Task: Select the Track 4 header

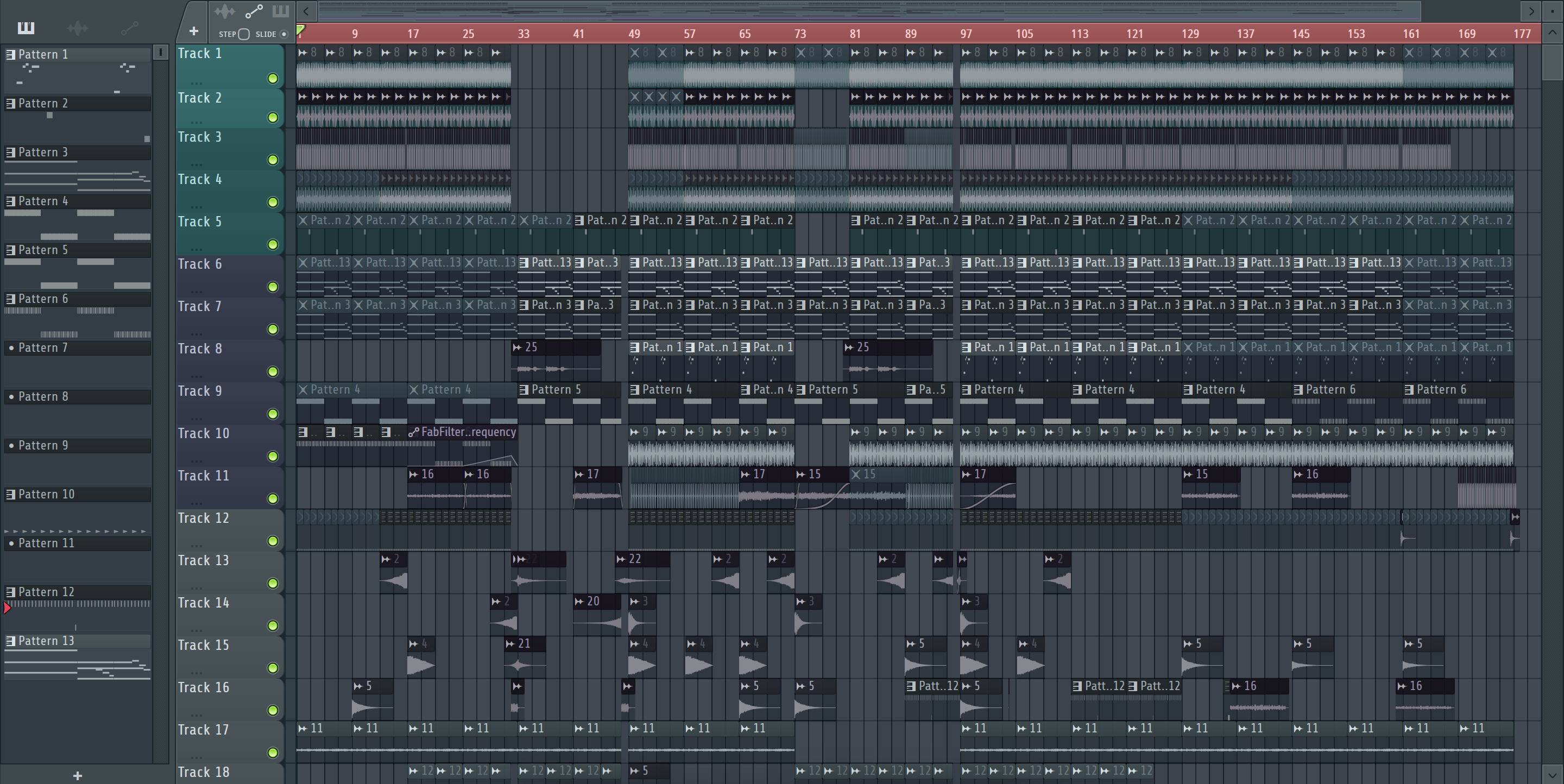Action: click(230, 191)
